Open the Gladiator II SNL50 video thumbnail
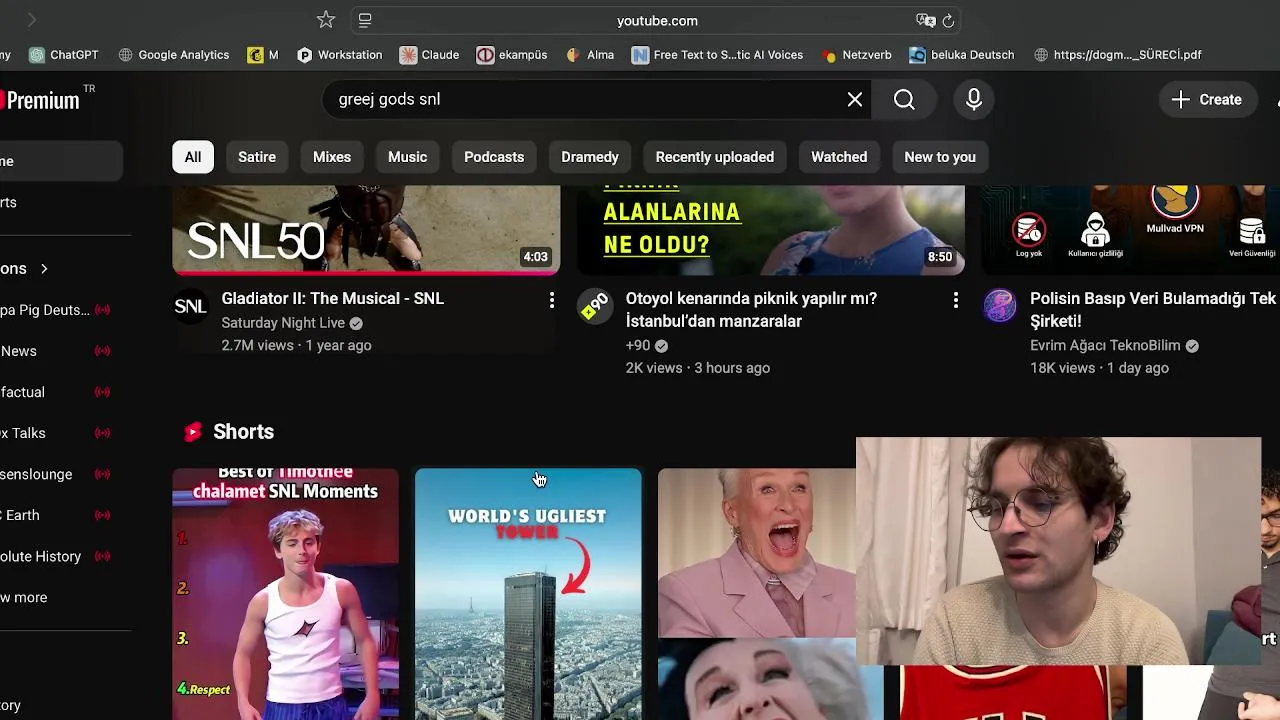1280x720 pixels. 366,229
